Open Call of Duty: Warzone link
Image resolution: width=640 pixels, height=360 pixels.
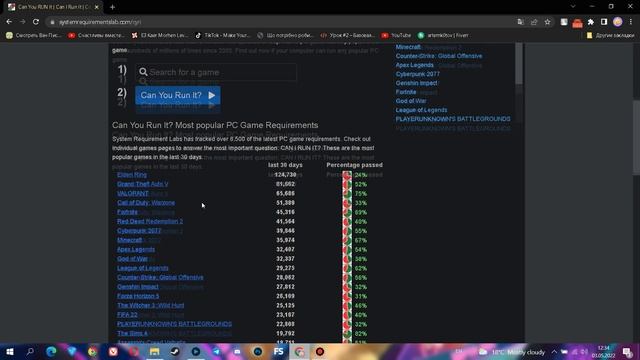(x=146, y=203)
